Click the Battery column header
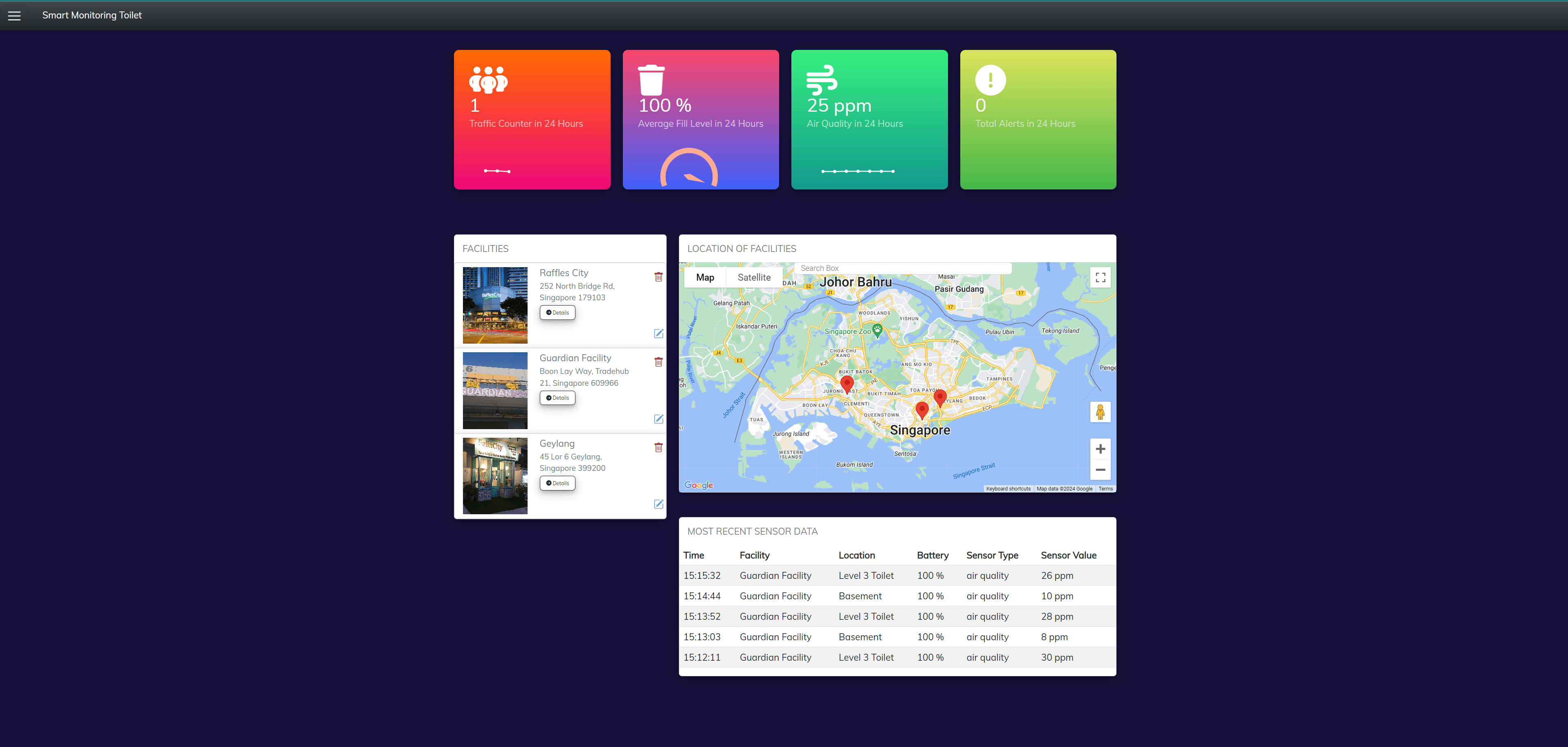1568x747 pixels. 932,555
